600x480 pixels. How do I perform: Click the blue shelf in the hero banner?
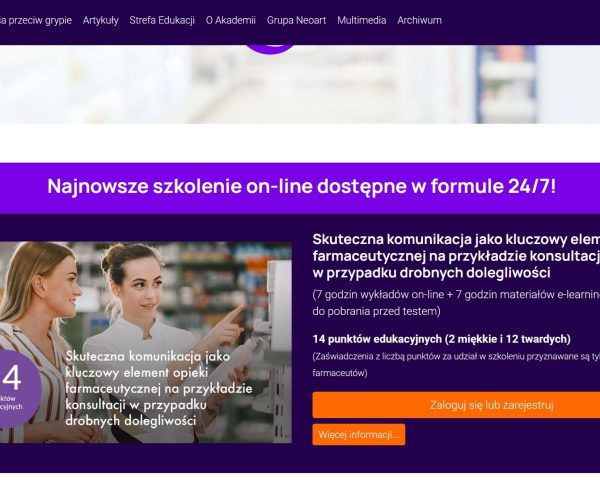pos(506,84)
